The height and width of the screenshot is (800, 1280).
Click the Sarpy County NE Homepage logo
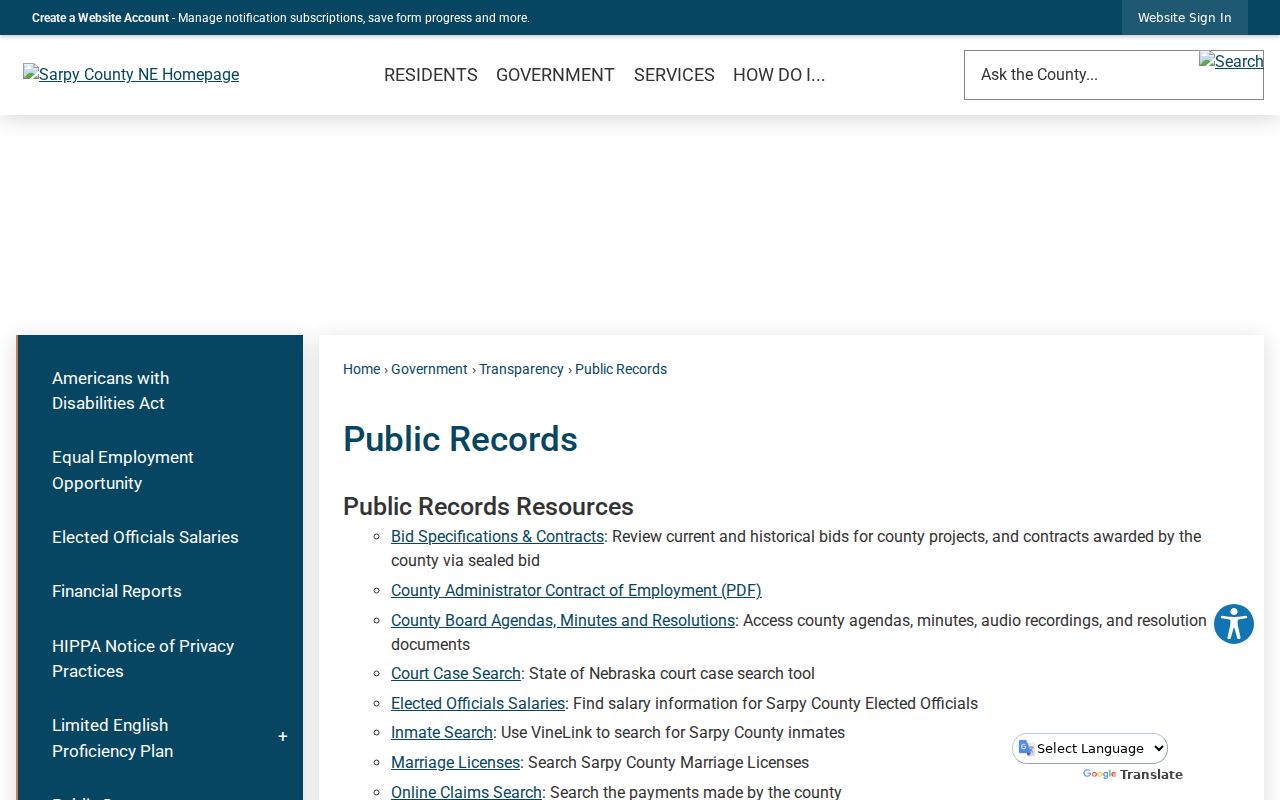pos(131,74)
